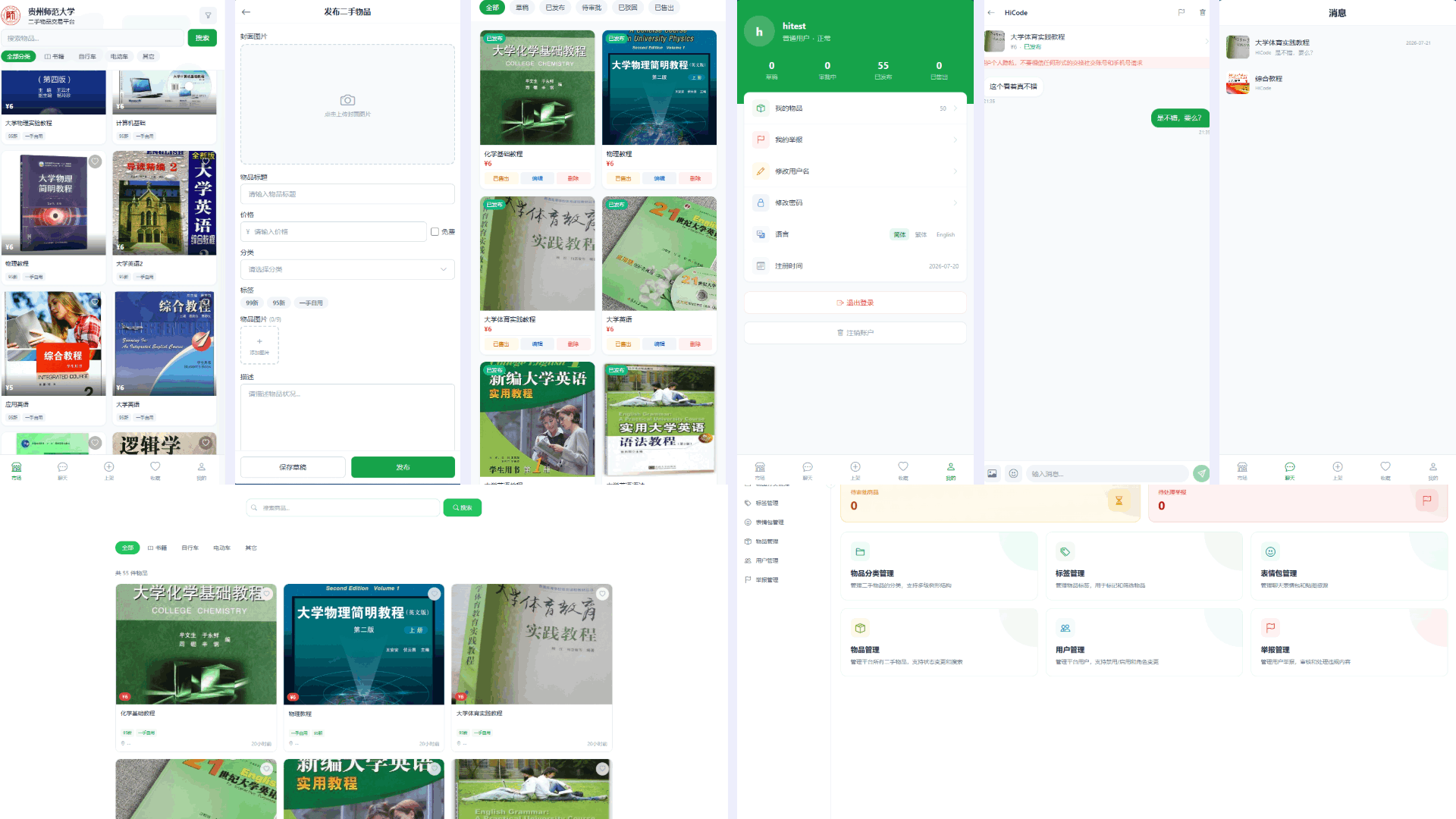Click green 搜索 button in mobile market
The image size is (1456, 819).
click(x=202, y=38)
